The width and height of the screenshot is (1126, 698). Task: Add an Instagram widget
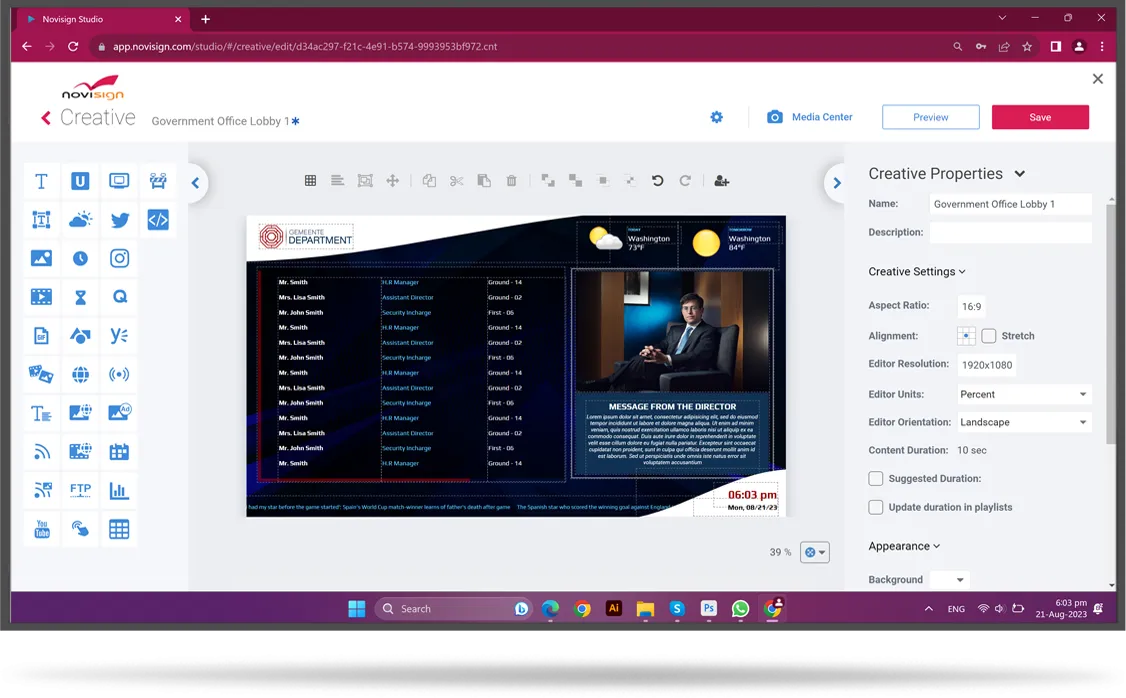point(119,257)
